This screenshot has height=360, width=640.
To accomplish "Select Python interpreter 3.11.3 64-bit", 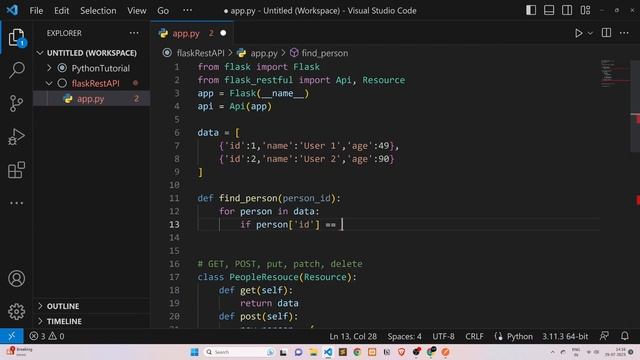I will click(x=565, y=336).
